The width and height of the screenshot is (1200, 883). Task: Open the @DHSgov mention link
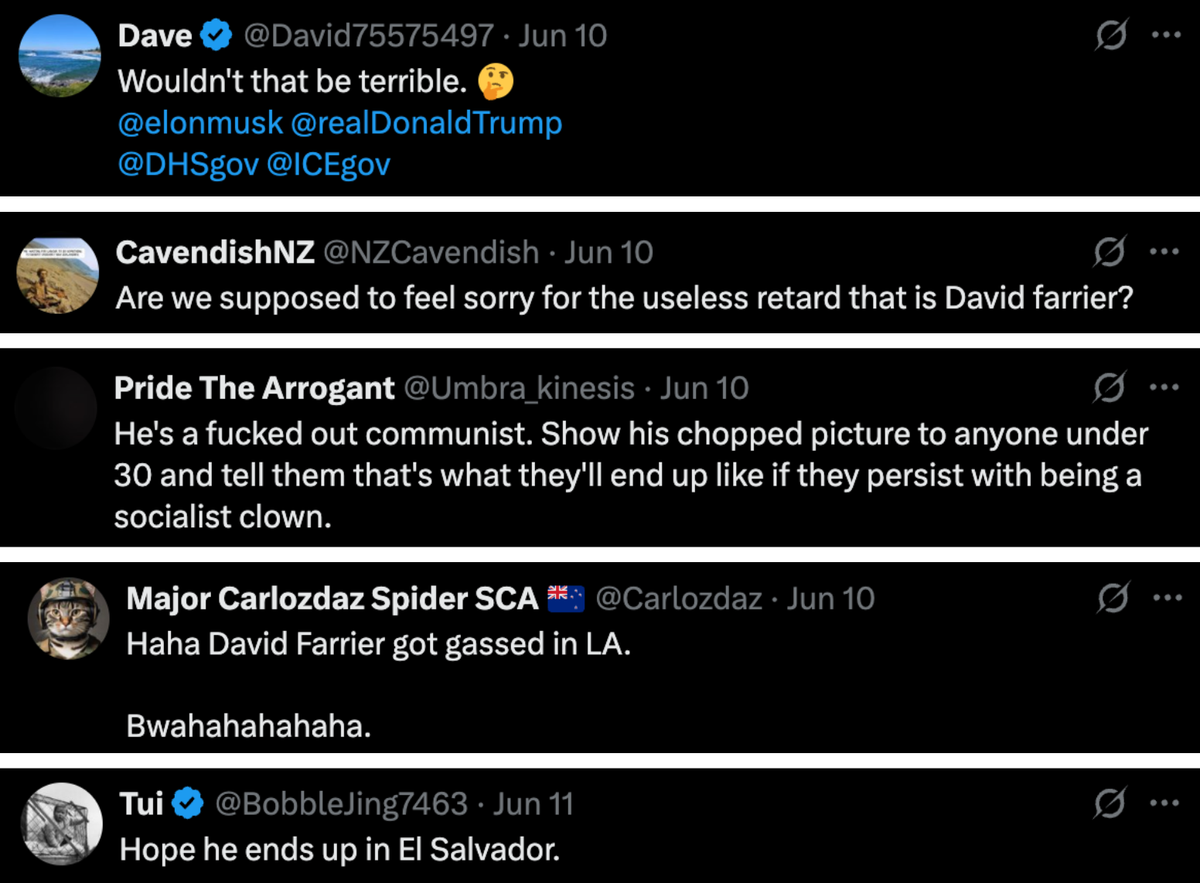(x=188, y=165)
